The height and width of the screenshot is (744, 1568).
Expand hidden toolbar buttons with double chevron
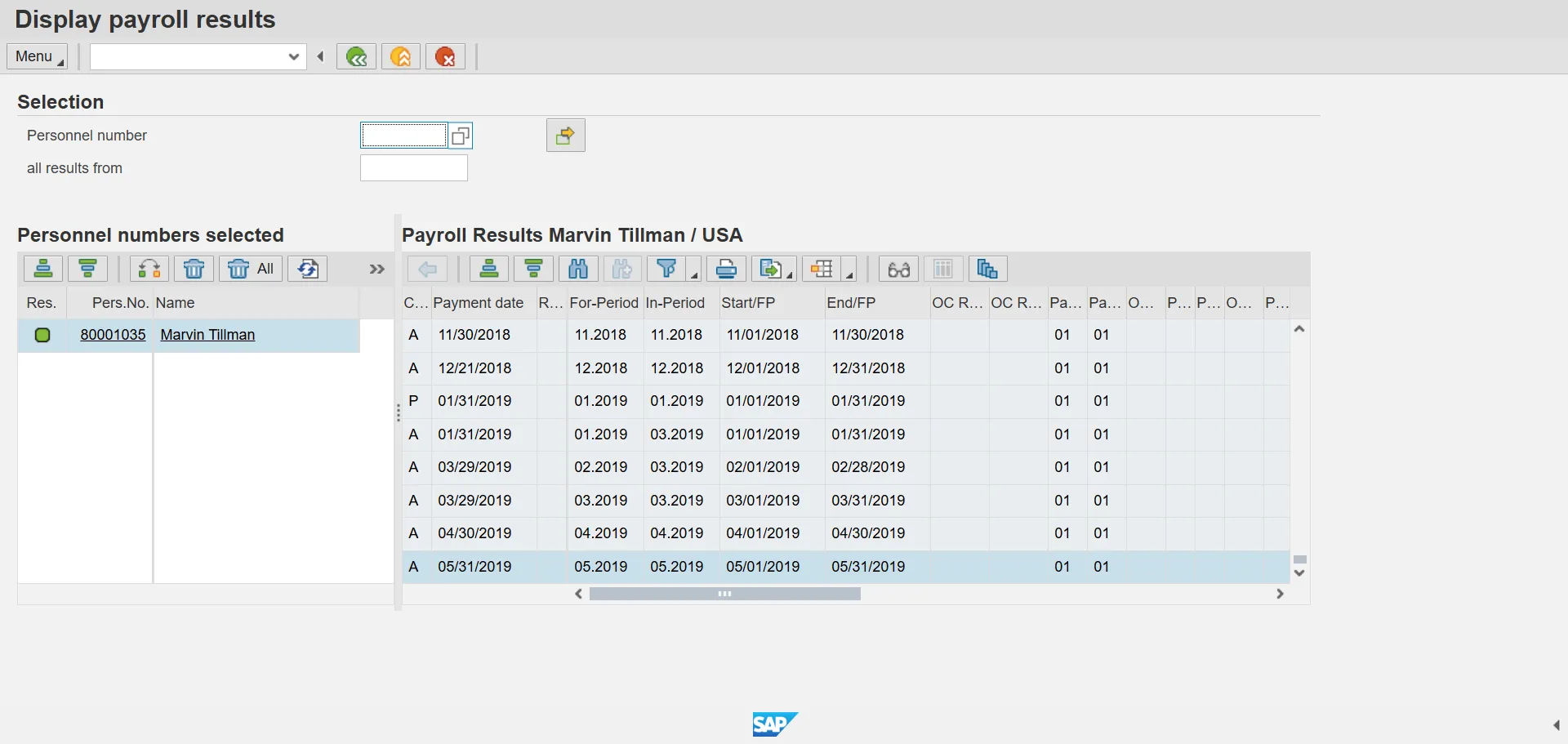coord(376,269)
